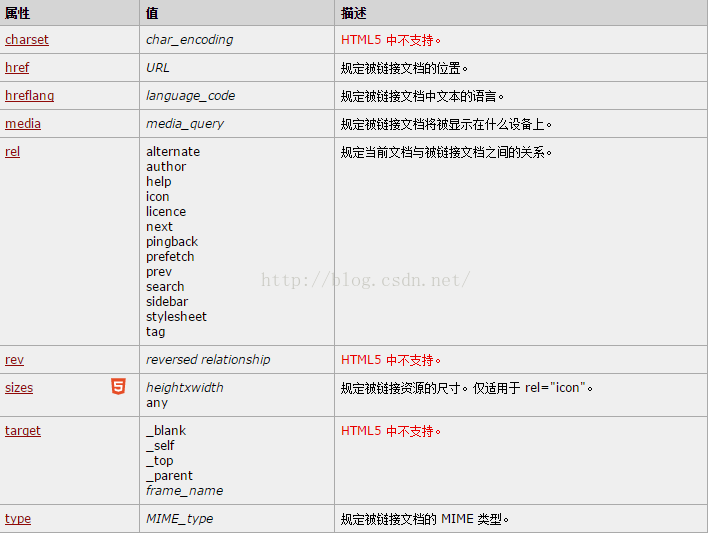Click the description about MIME 类型
Viewport: 712px width, 538px height.
click(x=425, y=519)
